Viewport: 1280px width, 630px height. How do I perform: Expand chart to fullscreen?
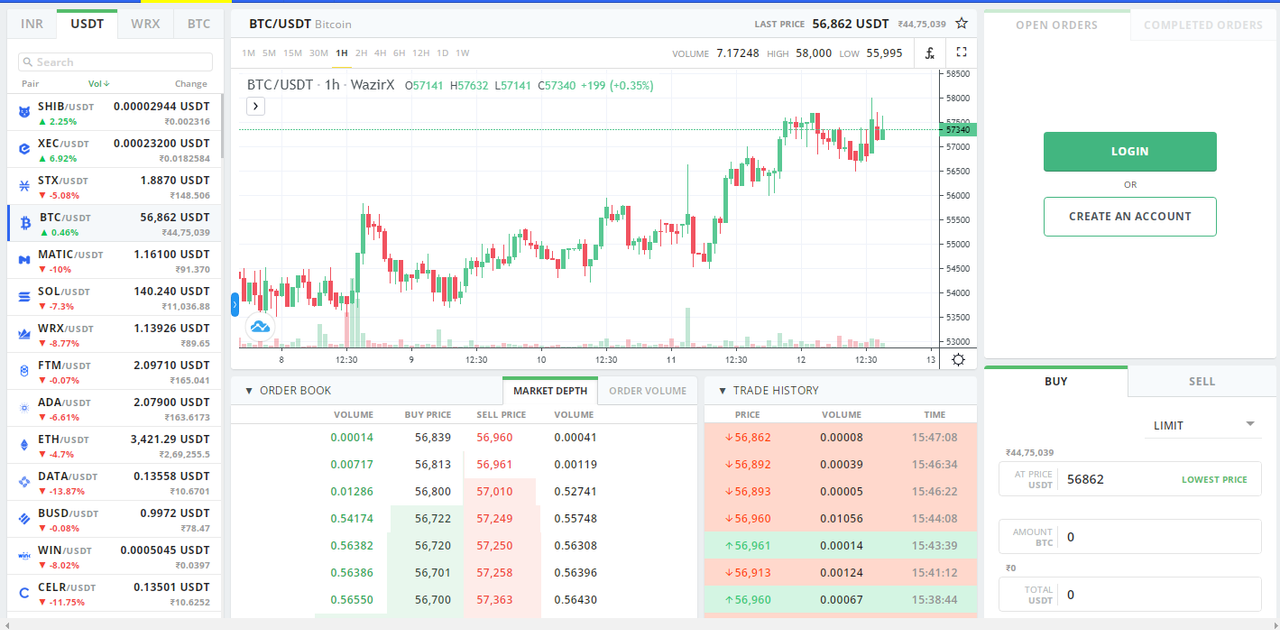[x=962, y=53]
